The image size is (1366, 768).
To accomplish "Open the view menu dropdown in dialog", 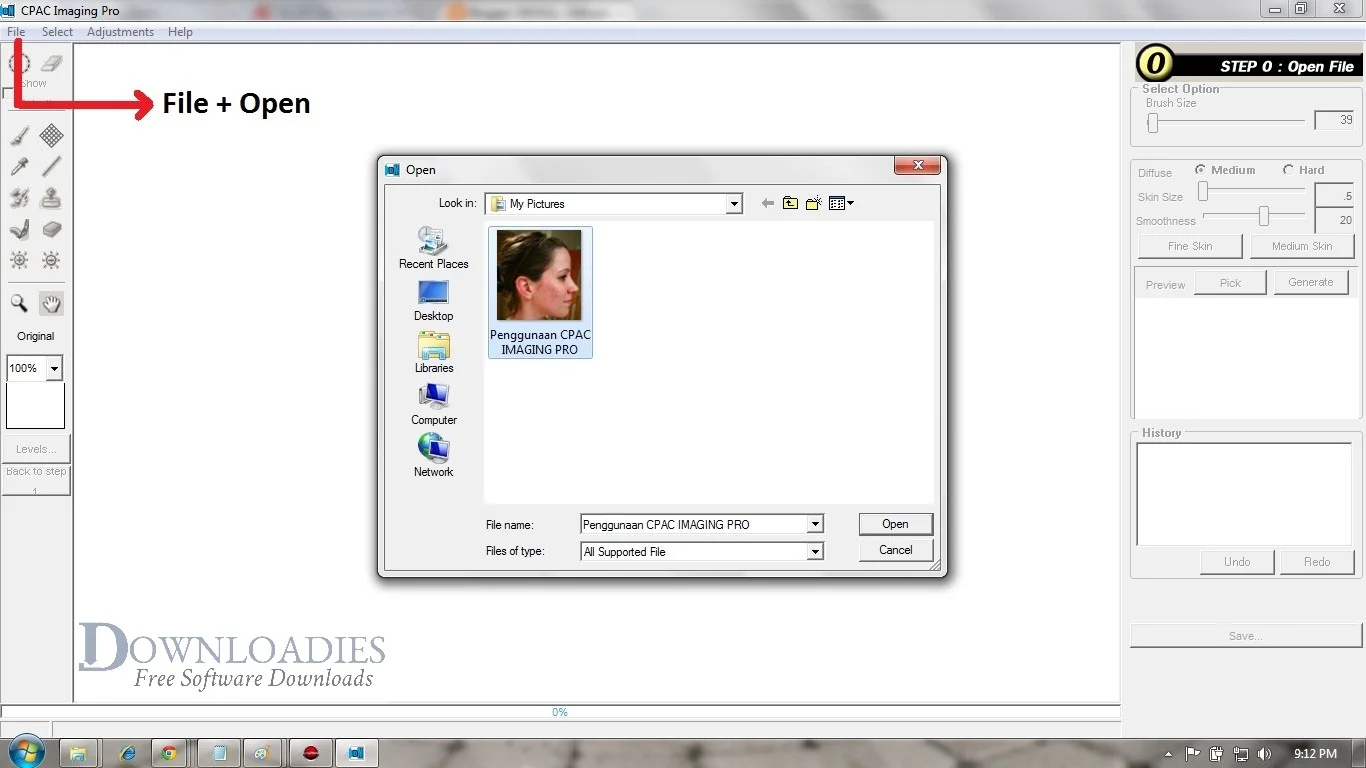I will click(841, 203).
